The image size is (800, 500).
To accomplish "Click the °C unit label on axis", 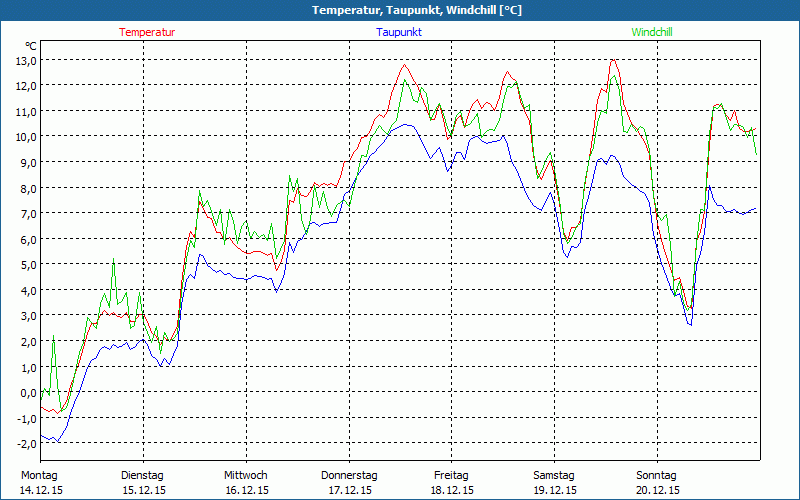I will (x=31, y=46).
